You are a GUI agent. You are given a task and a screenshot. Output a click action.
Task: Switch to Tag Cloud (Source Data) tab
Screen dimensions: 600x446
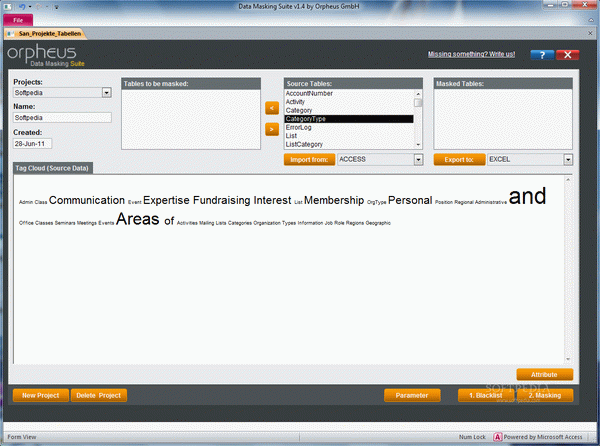pyautogui.click(x=52, y=168)
